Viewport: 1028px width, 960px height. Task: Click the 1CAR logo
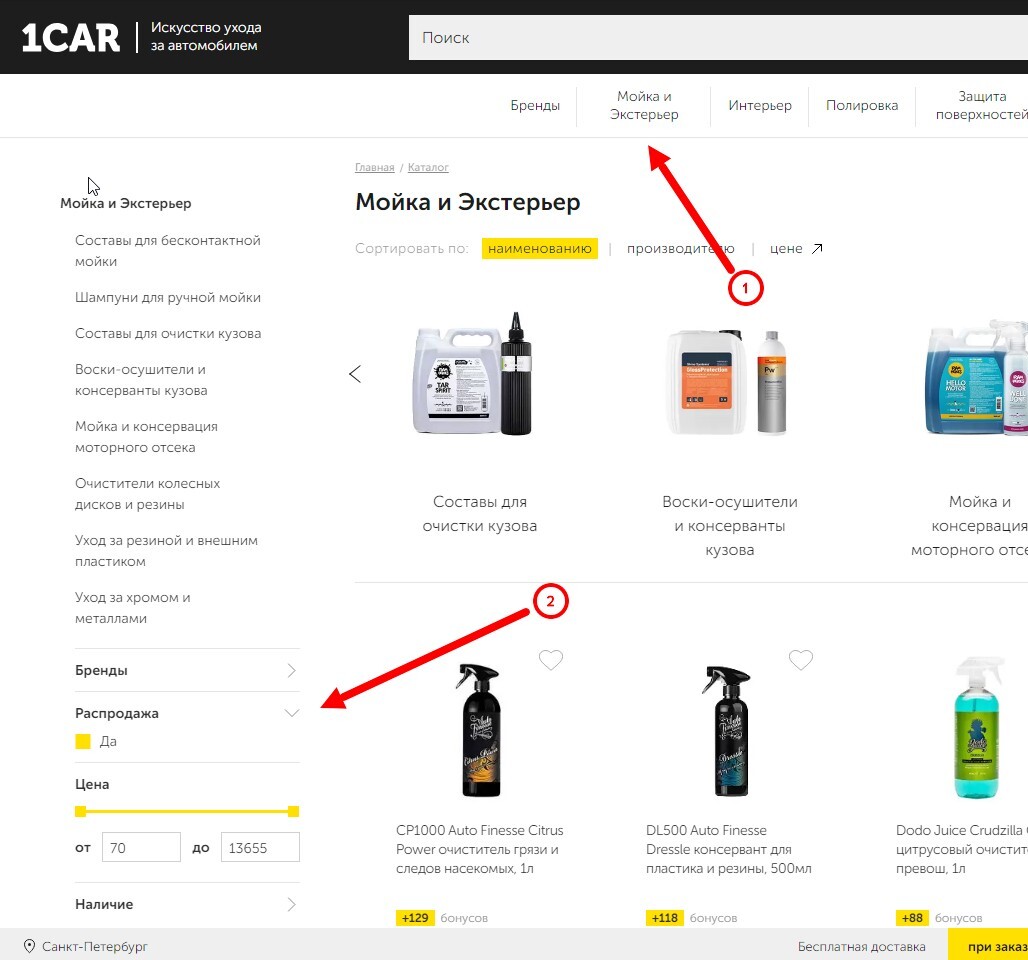coord(71,37)
